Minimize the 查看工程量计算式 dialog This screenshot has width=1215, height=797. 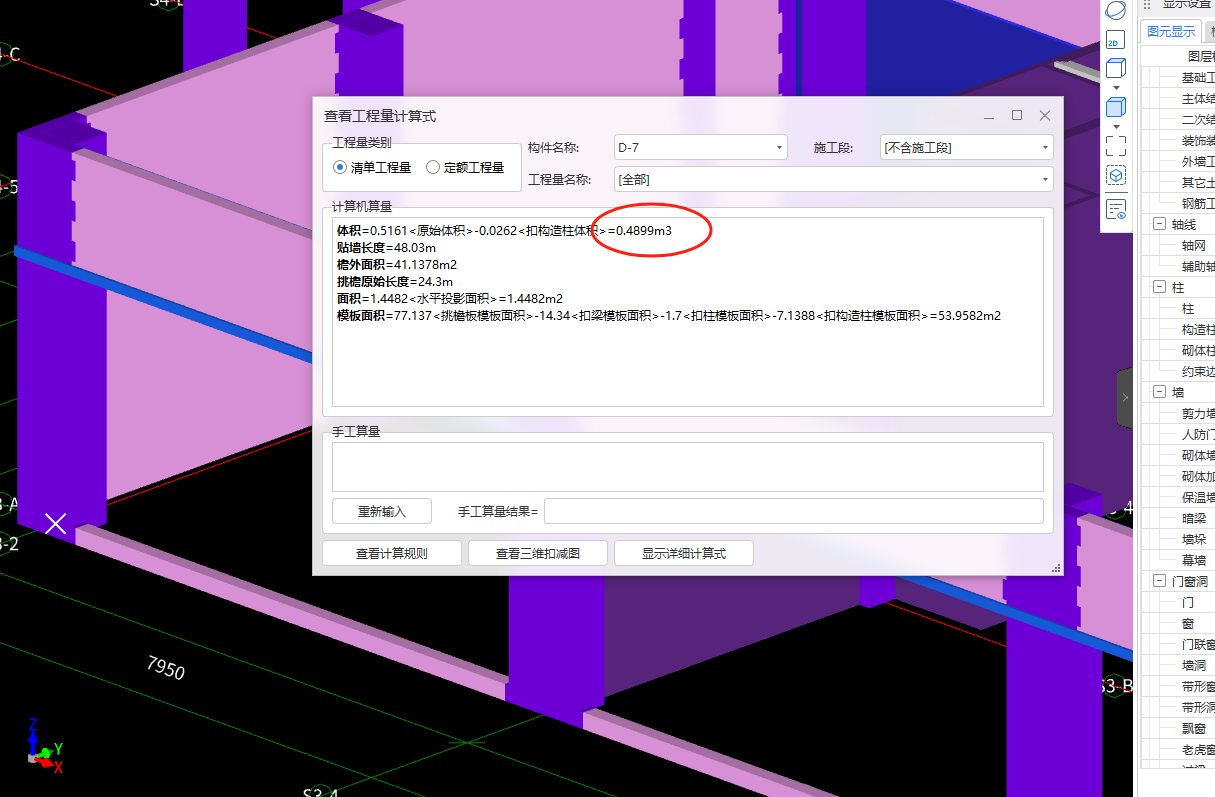989,116
